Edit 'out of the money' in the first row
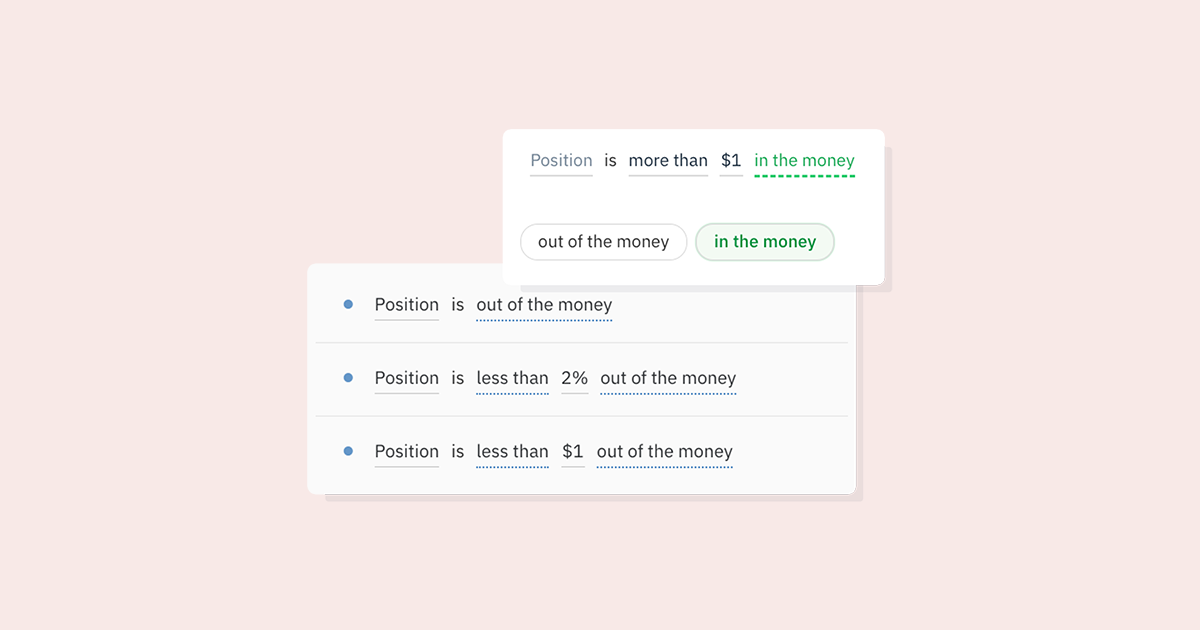The width and height of the screenshot is (1200, 630). click(544, 305)
